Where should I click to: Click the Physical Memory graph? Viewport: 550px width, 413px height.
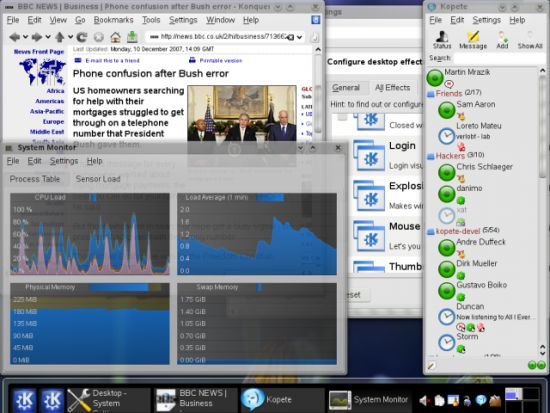[90, 324]
